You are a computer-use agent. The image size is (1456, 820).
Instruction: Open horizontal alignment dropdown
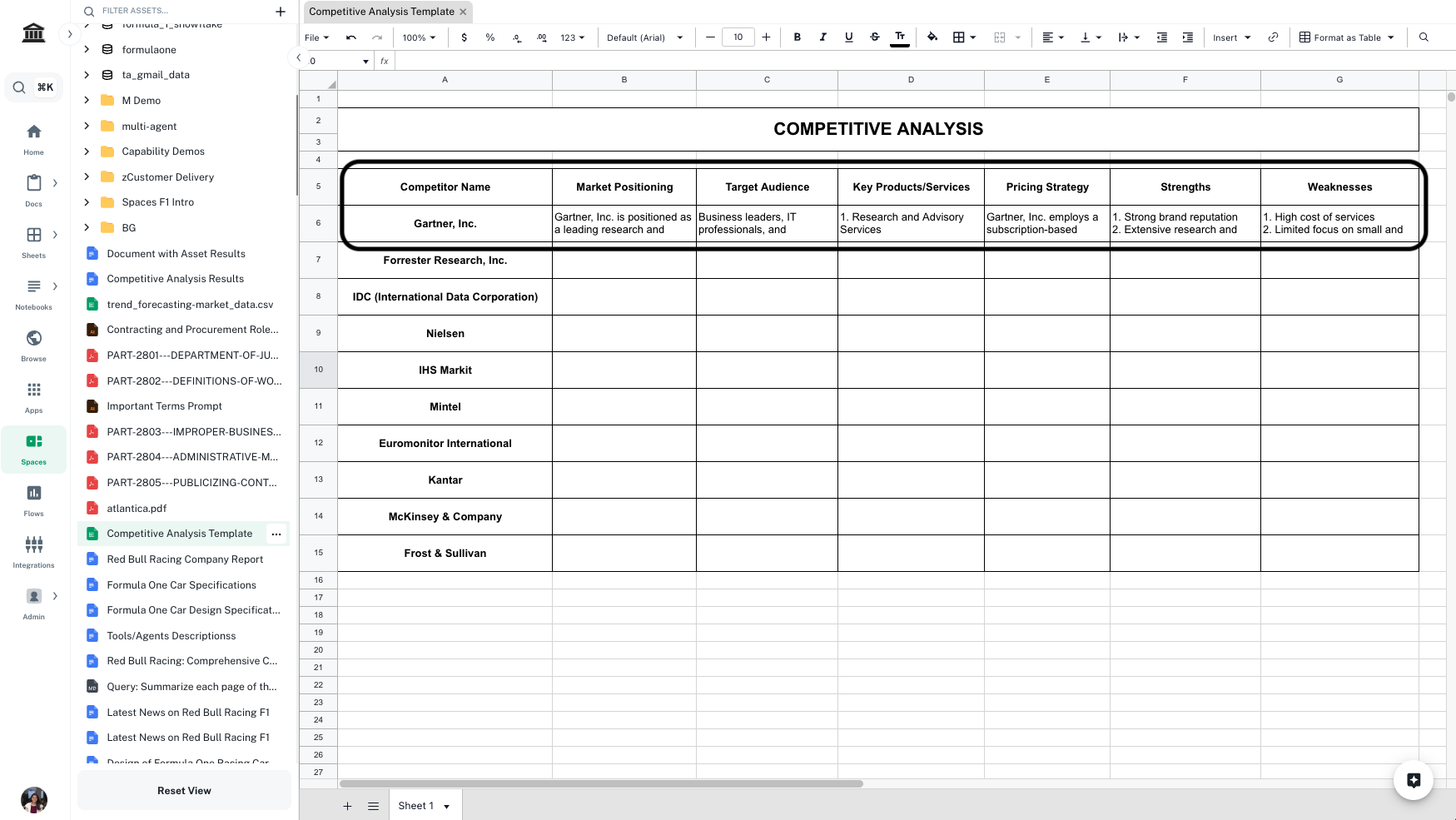(1053, 37)
